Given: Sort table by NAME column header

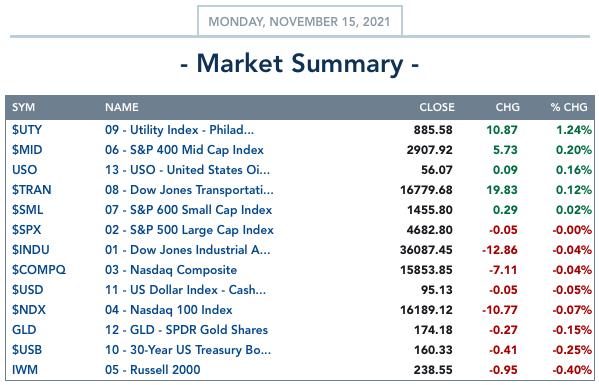Looking at the screenshot, I should [x=121, y=107].
